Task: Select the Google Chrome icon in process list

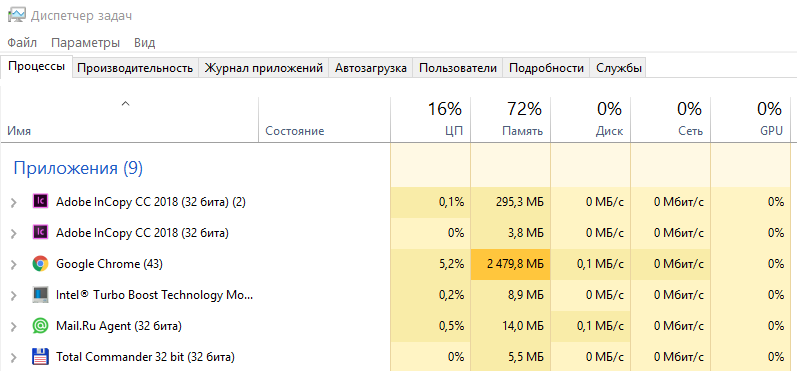Action: pyautogui.click(x=40, y=264)
